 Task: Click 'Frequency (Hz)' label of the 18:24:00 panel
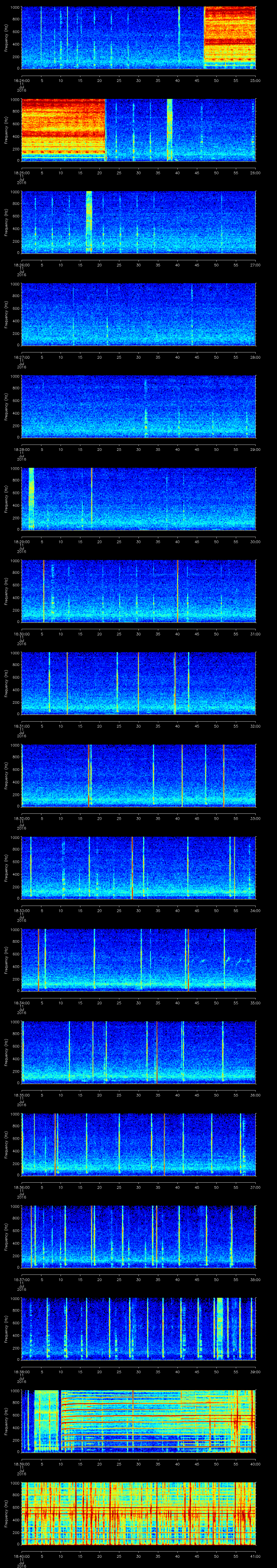pos(6,38)
